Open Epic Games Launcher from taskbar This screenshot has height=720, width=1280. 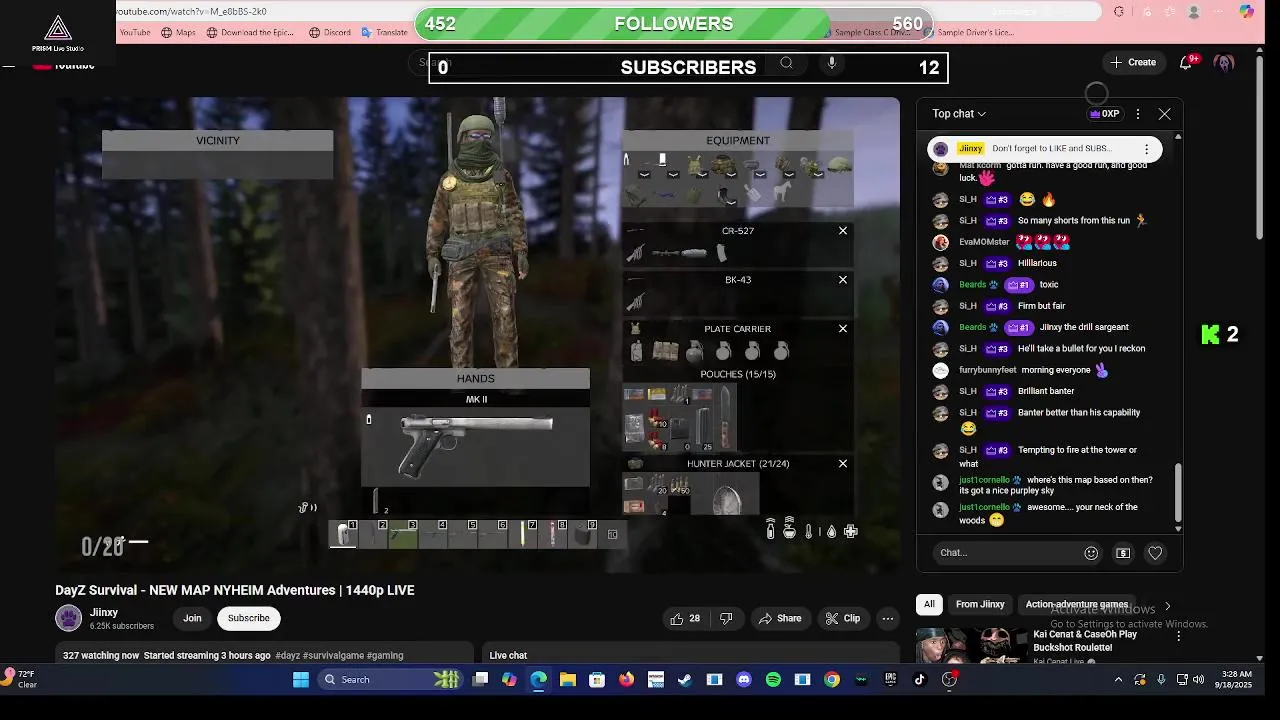(890, 680)
